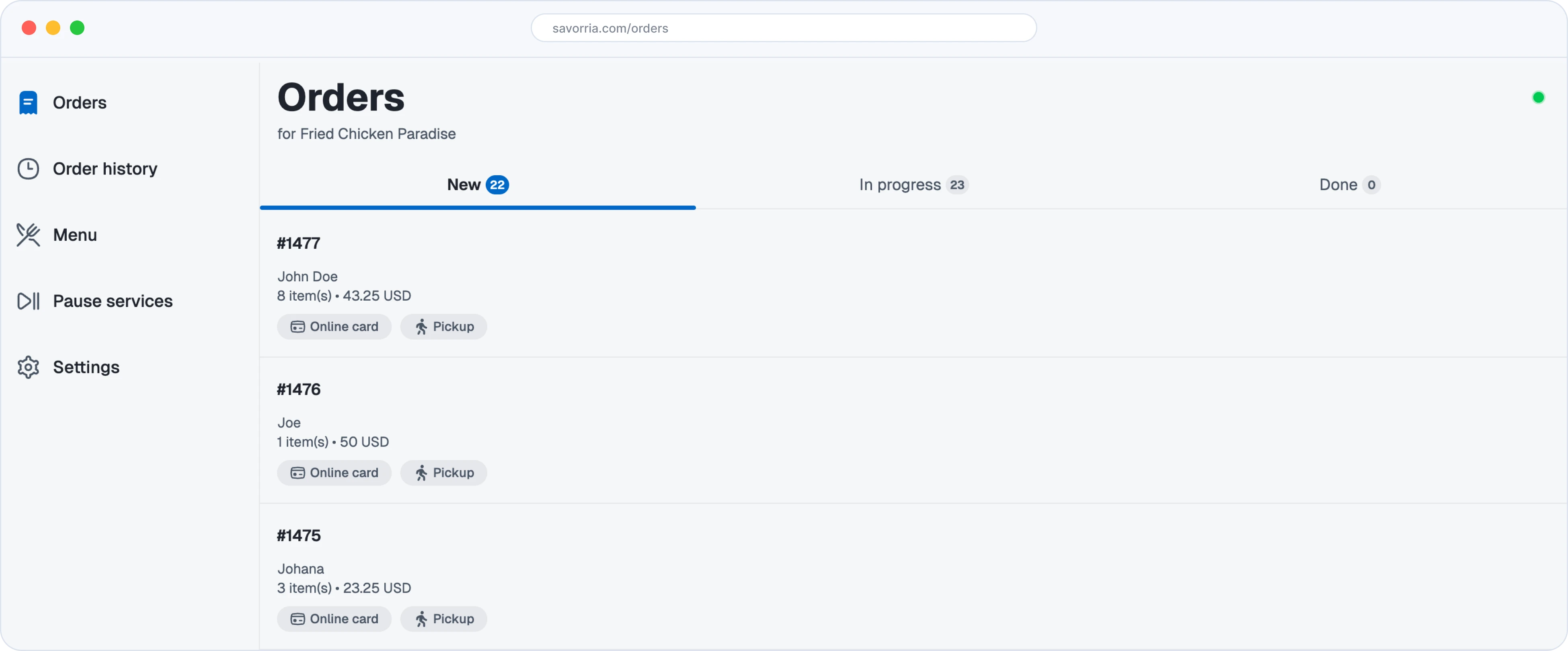Open order #1477 details
1568x651 pixels.
tap(299, 243)
